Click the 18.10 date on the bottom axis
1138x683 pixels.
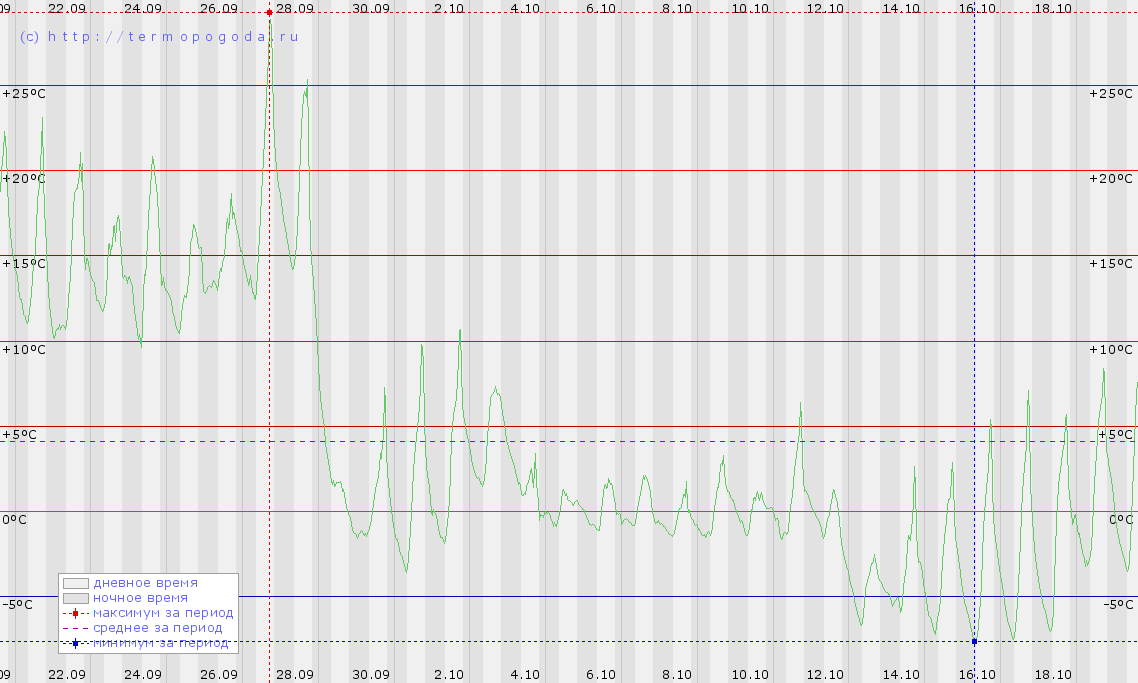[1053, 674]
